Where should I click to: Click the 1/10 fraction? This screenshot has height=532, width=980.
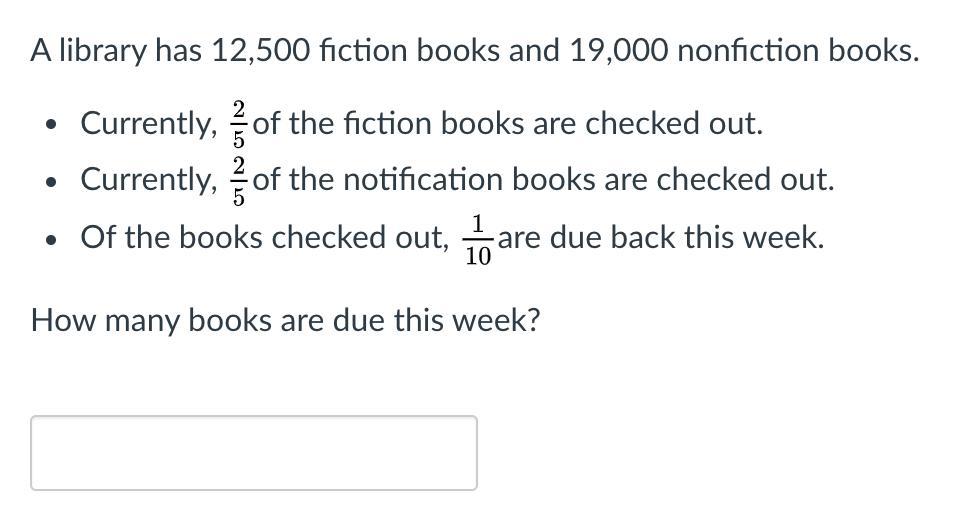(478, 239)
